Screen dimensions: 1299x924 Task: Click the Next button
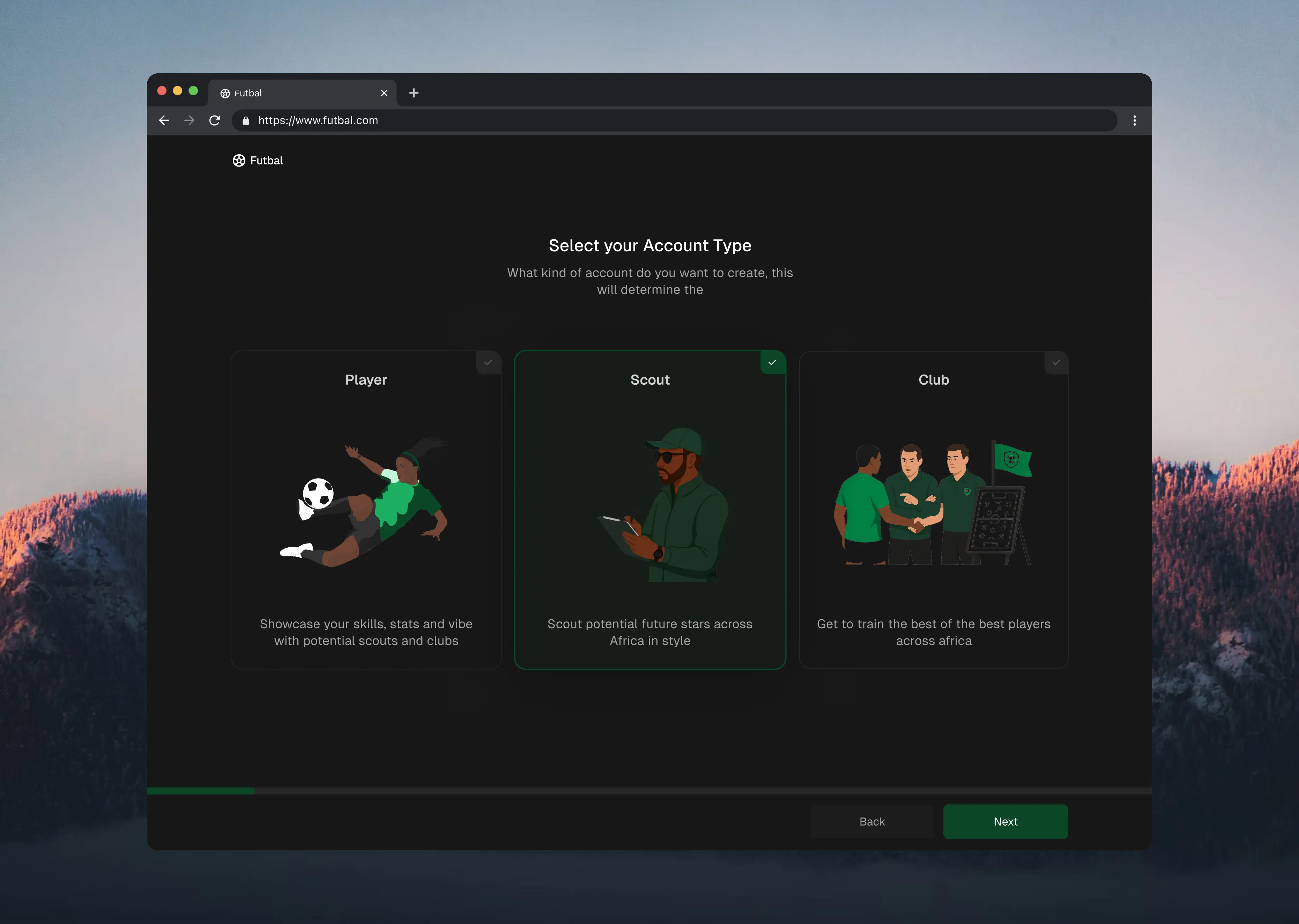(x=1005, y=822)
